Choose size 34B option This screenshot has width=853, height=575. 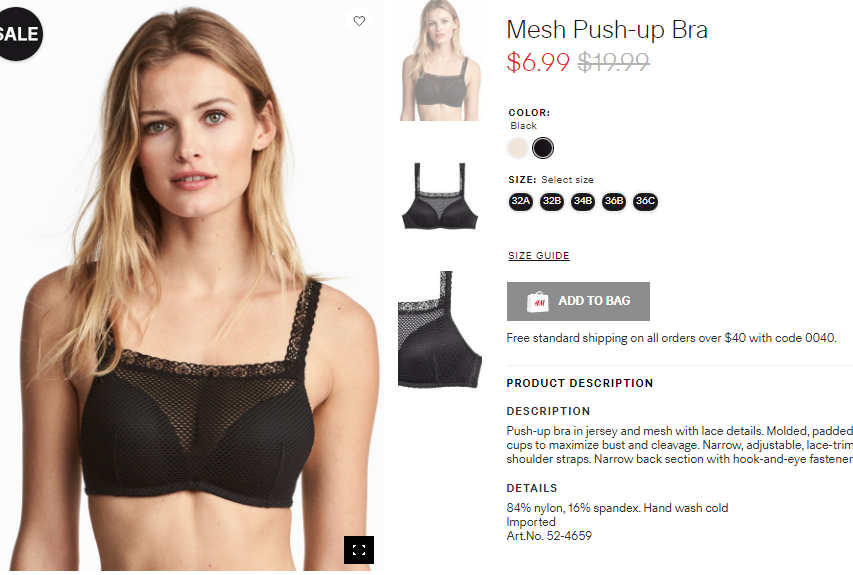pyautogui.click(x=583, y=201)
